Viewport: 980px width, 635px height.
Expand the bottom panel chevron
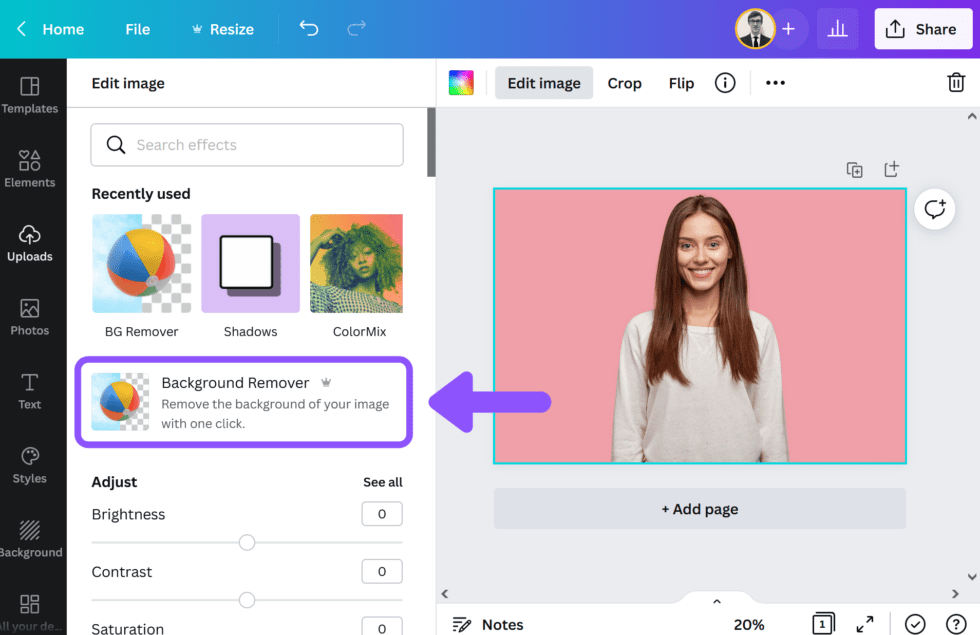(716, 600)
